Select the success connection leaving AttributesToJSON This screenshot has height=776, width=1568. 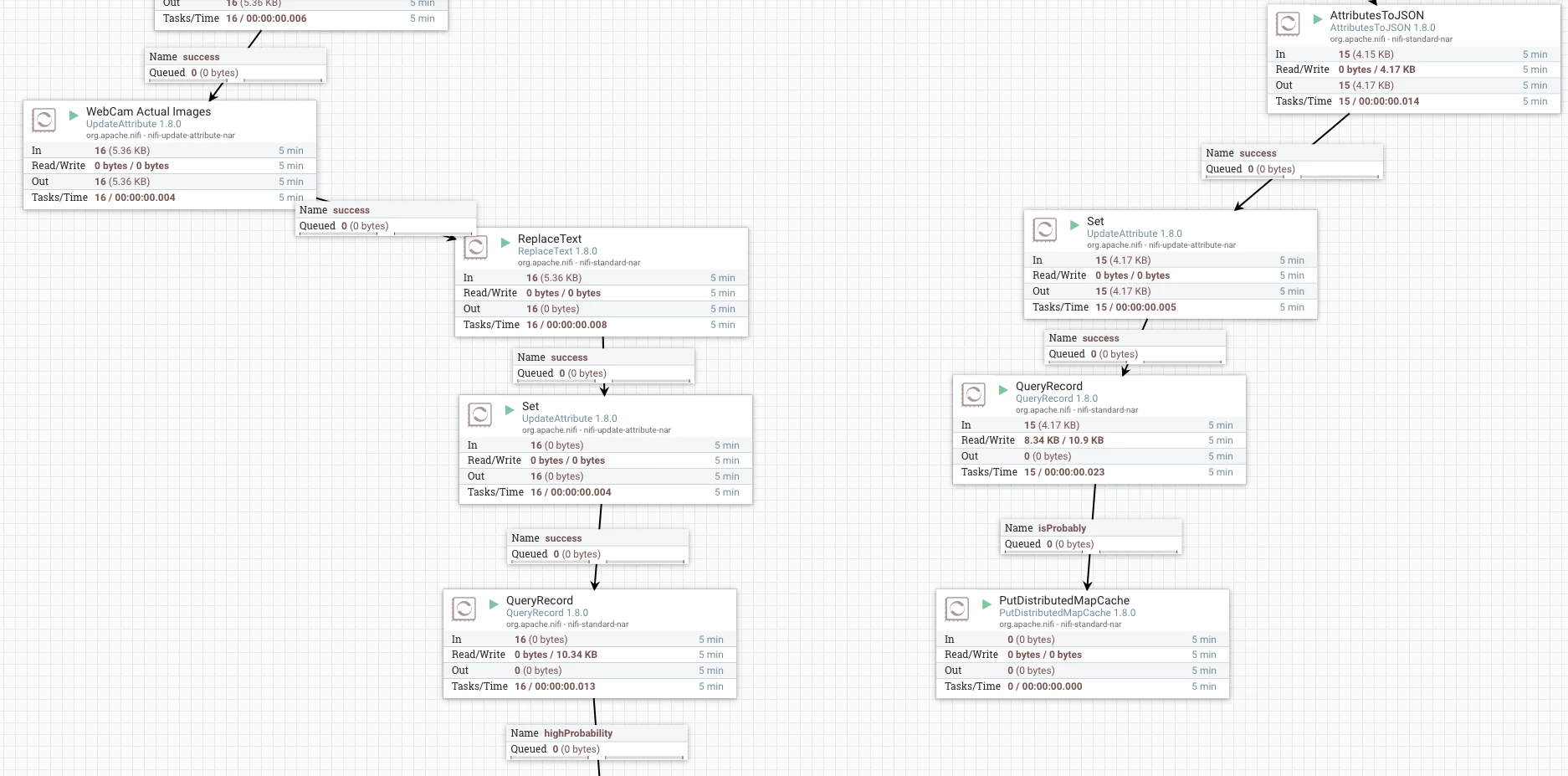point(1292,161)
